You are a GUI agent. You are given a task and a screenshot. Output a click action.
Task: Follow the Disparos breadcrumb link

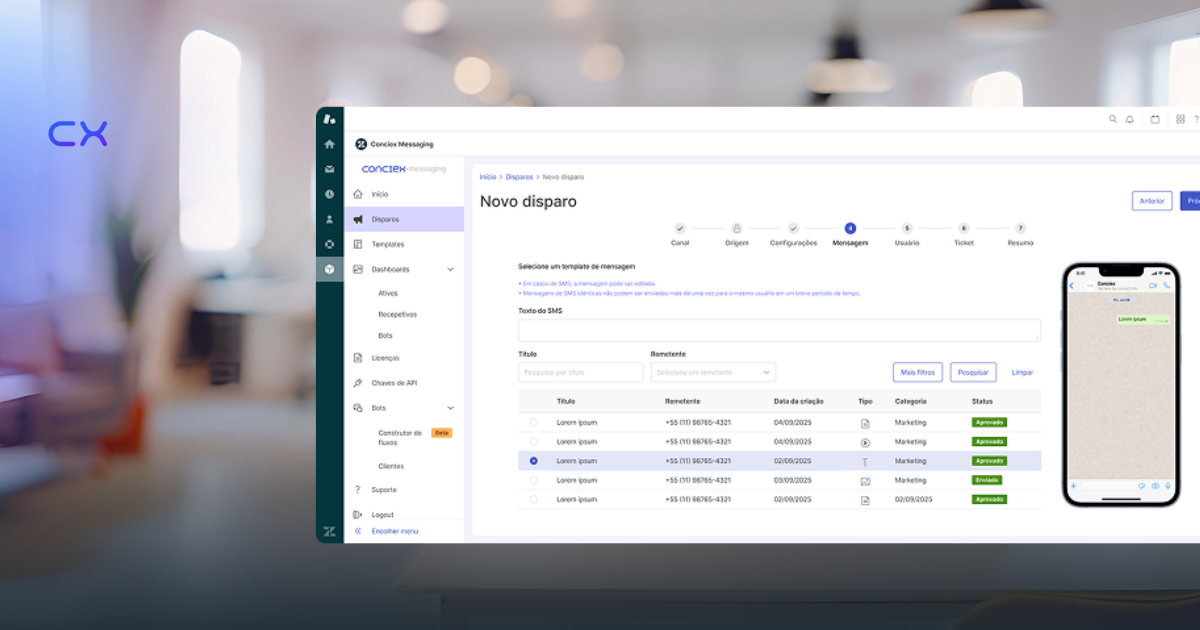tap(519, 177)
